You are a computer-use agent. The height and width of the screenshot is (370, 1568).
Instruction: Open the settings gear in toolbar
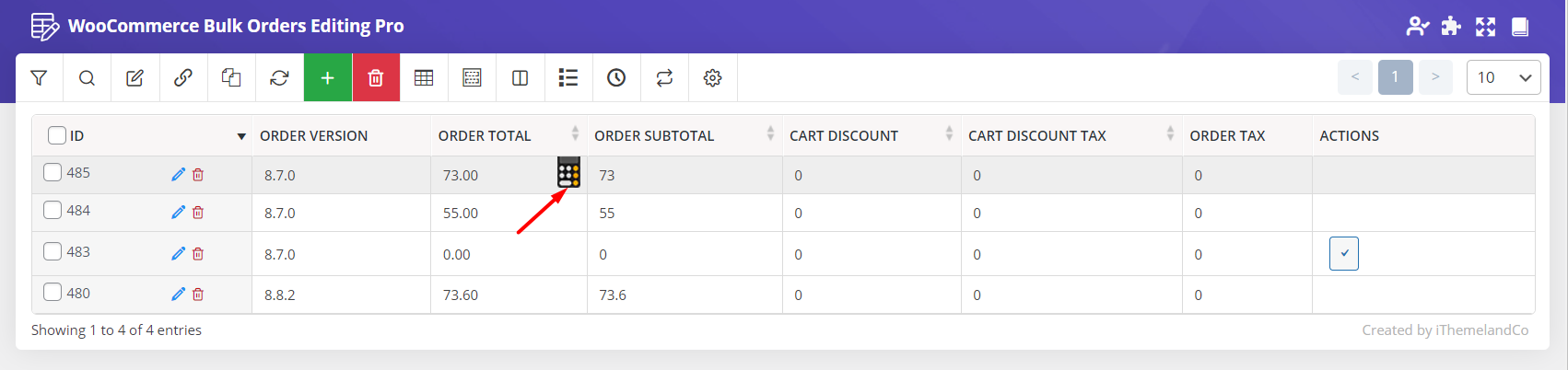coord(712,78)
